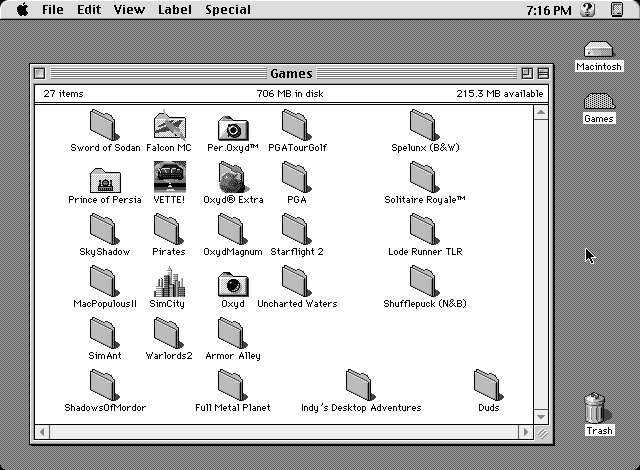
Task: Select the Pirates folder icon
Action: [169, 229]
